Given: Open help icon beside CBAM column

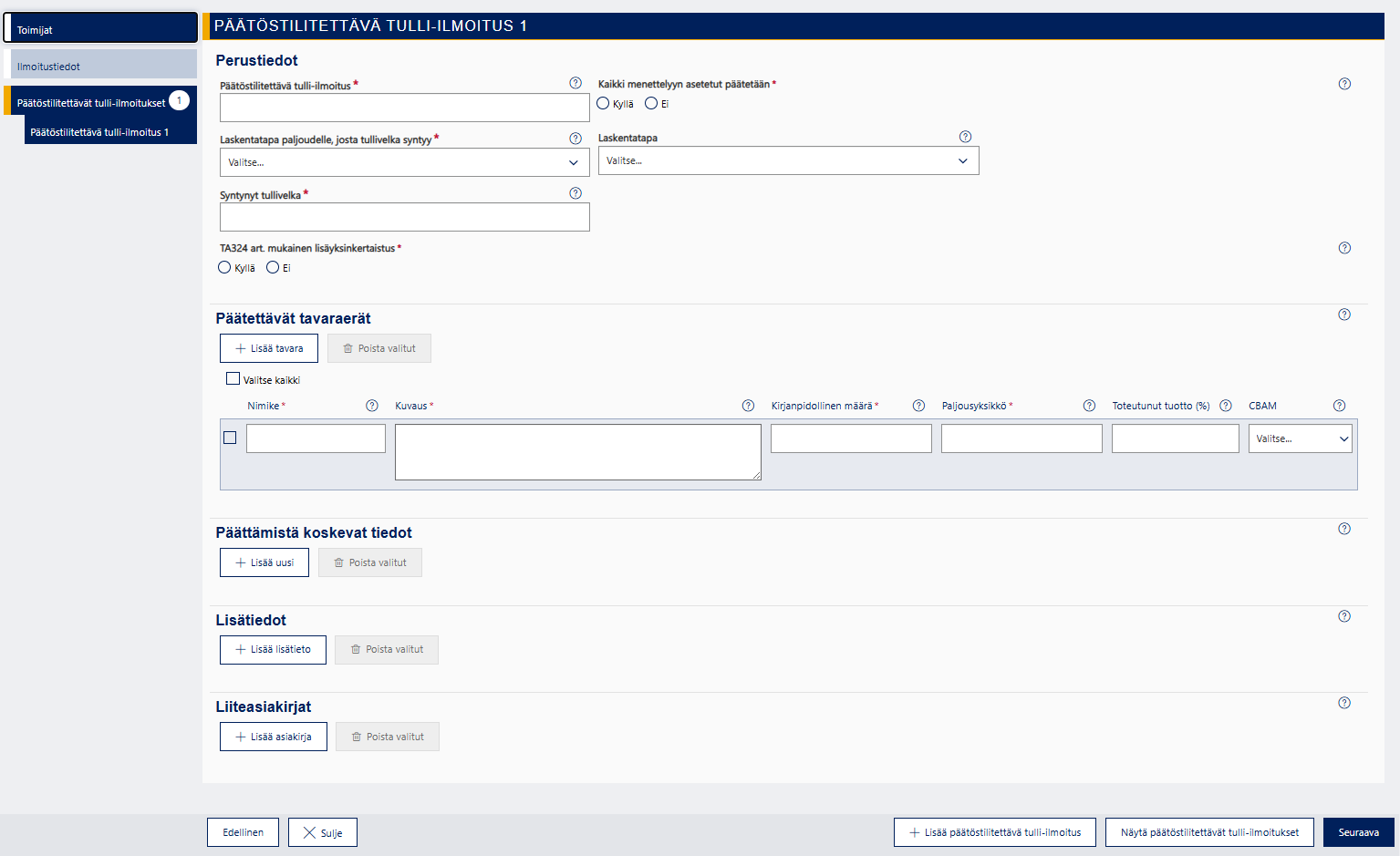Looking at the screenshot, I should click(1339, 406).
